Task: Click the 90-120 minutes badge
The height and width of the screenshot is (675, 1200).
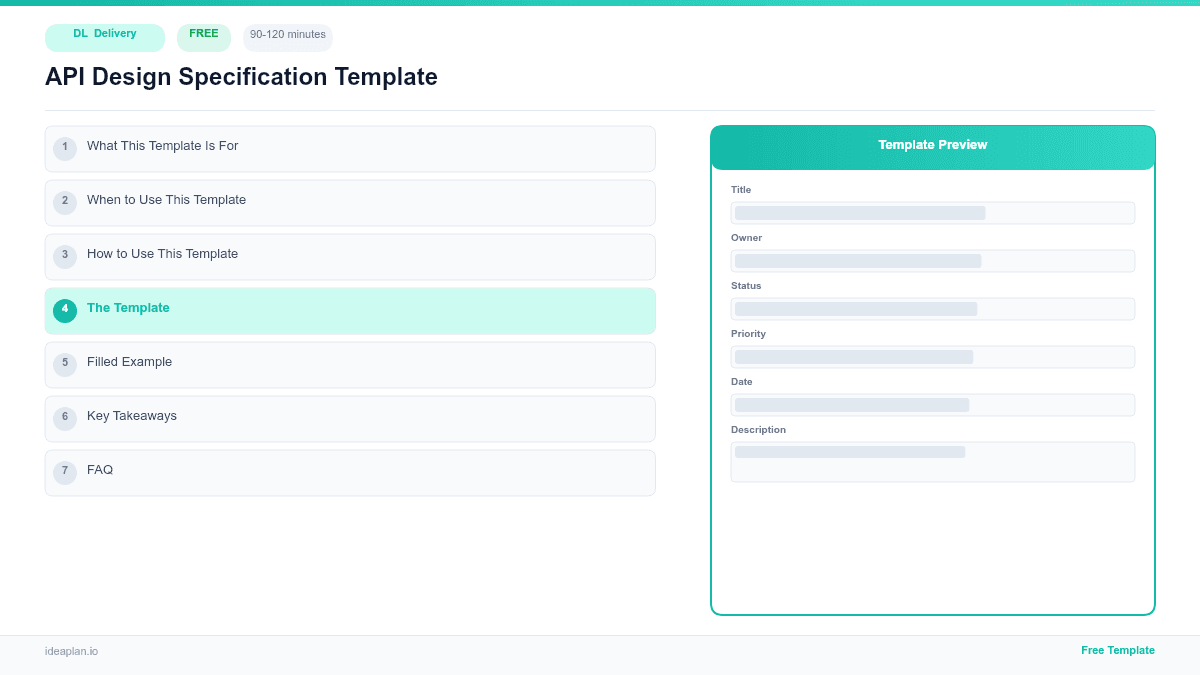Action: [x=287, y=35]
